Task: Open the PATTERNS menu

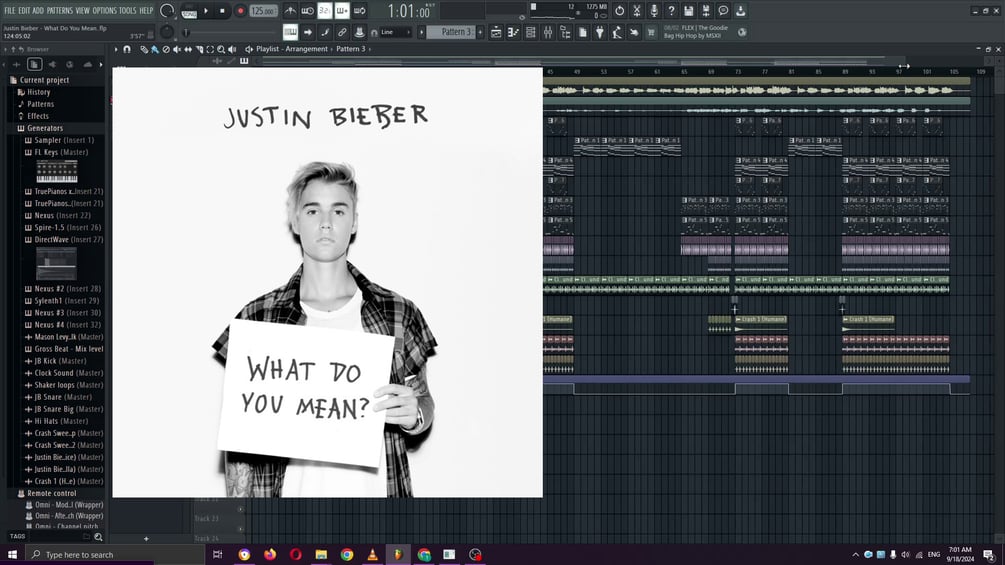Action: coord(60,11)
